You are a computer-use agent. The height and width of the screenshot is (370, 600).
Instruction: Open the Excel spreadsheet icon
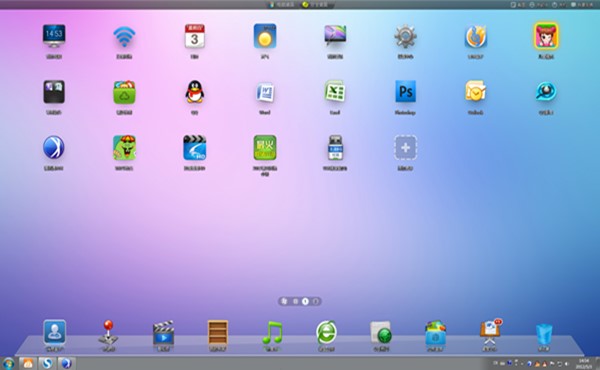335,91
